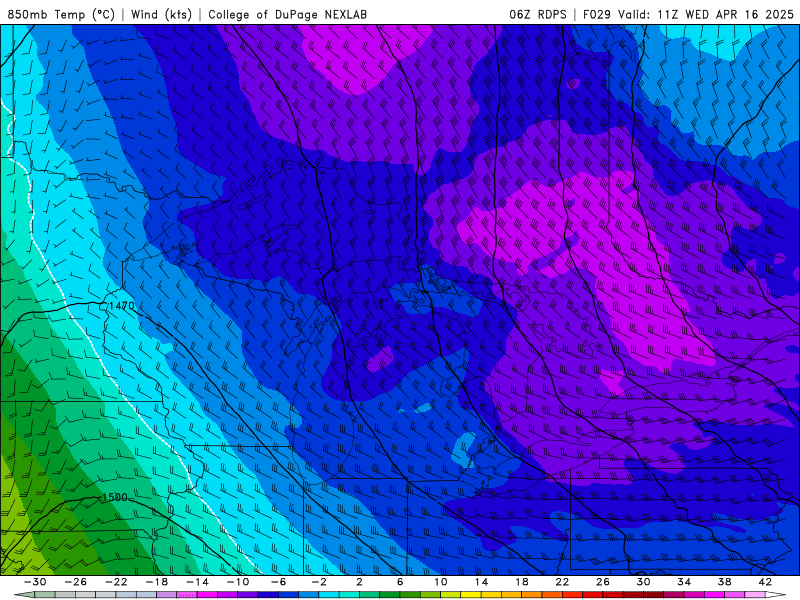Click the positive 10 color scale label
This screenshot has width=800, height=600.
tap(441, 582)
